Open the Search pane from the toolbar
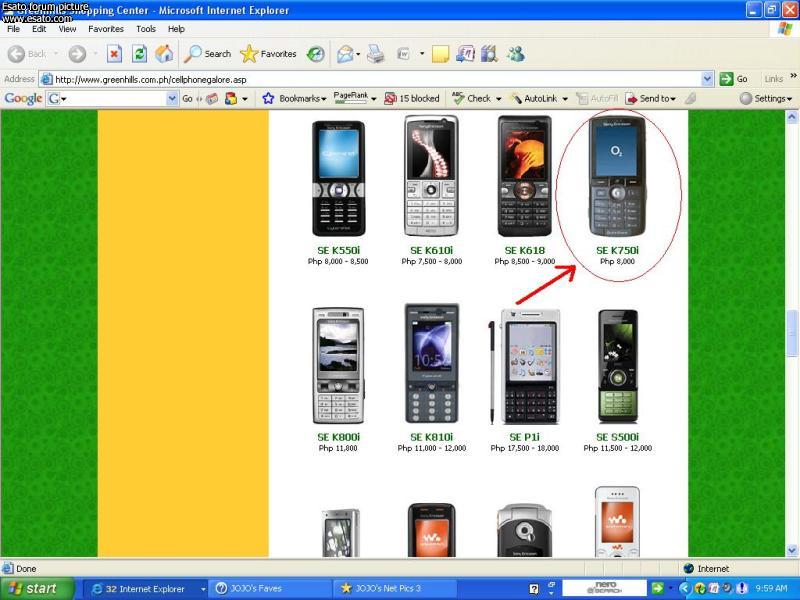This screenshot has height=600, width=800. 208,54
